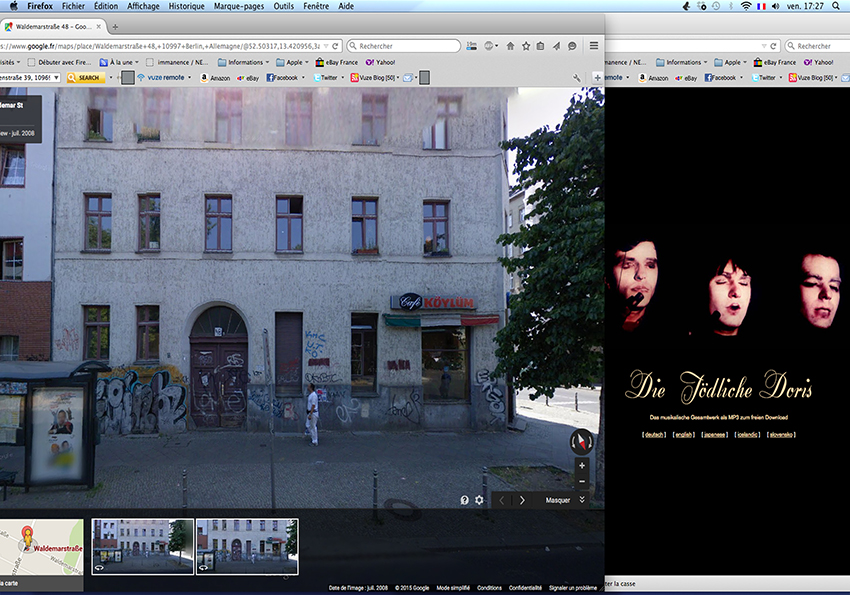Click the Amazon bookmark in the front window
Screen dimensions: 850x595
pyautogui.click(x=215, y=78)
